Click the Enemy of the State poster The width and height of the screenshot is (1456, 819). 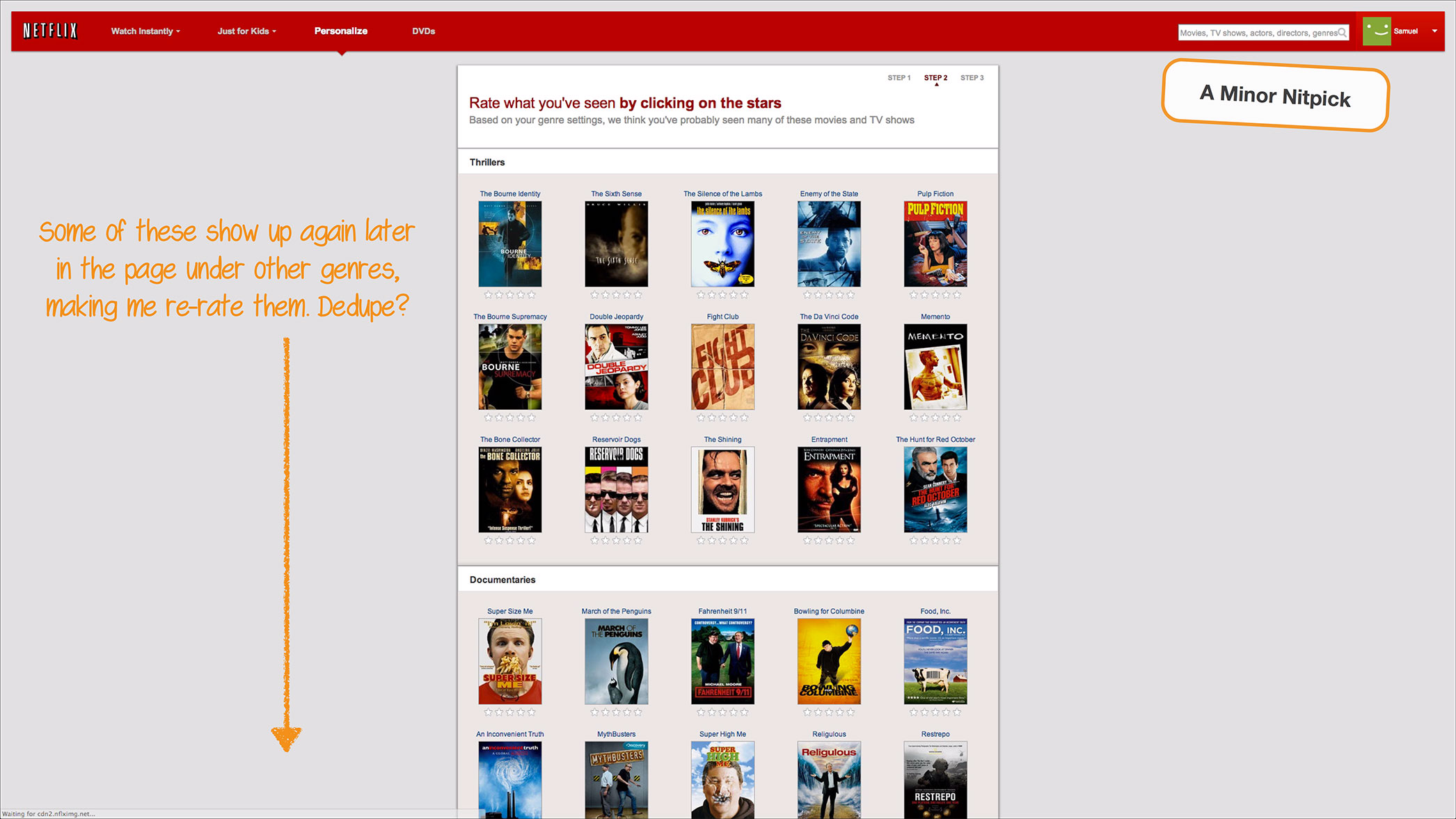click(829, 244)
